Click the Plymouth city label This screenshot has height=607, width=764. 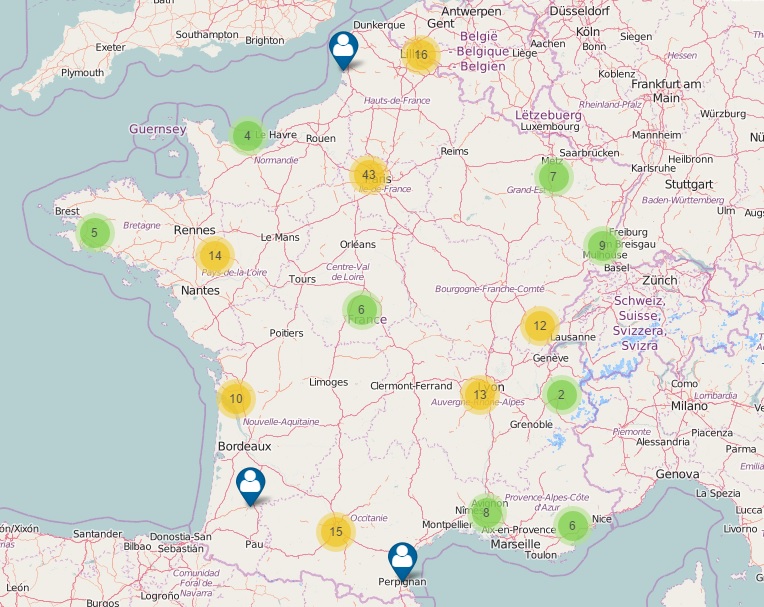pos(82,73)
